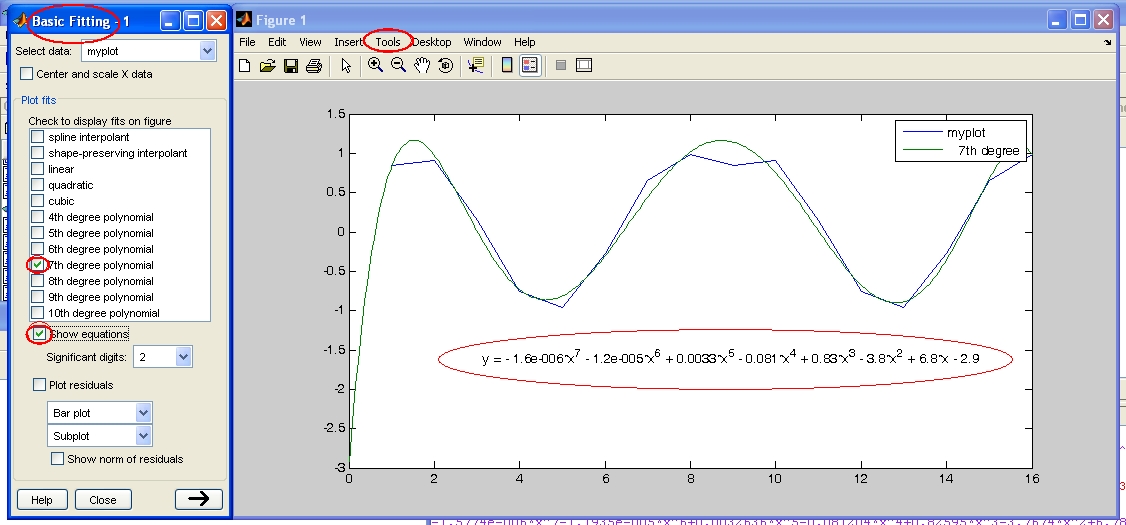The height and width of the screenshot is (525, 1126).
Task: Open the Tools menu
Action: coord(388,42)
